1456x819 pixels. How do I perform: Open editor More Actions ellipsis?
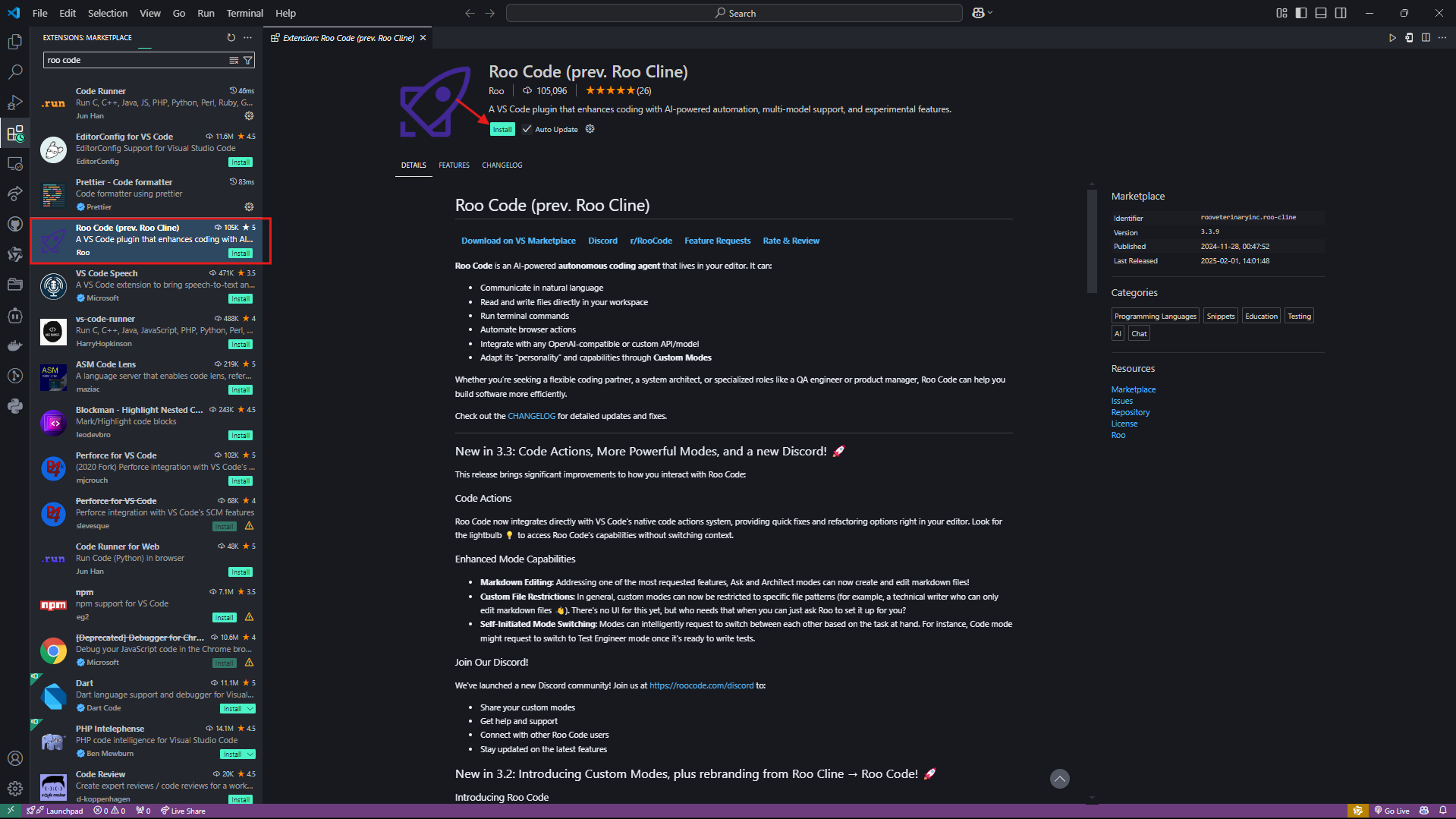click(1442, 37)
